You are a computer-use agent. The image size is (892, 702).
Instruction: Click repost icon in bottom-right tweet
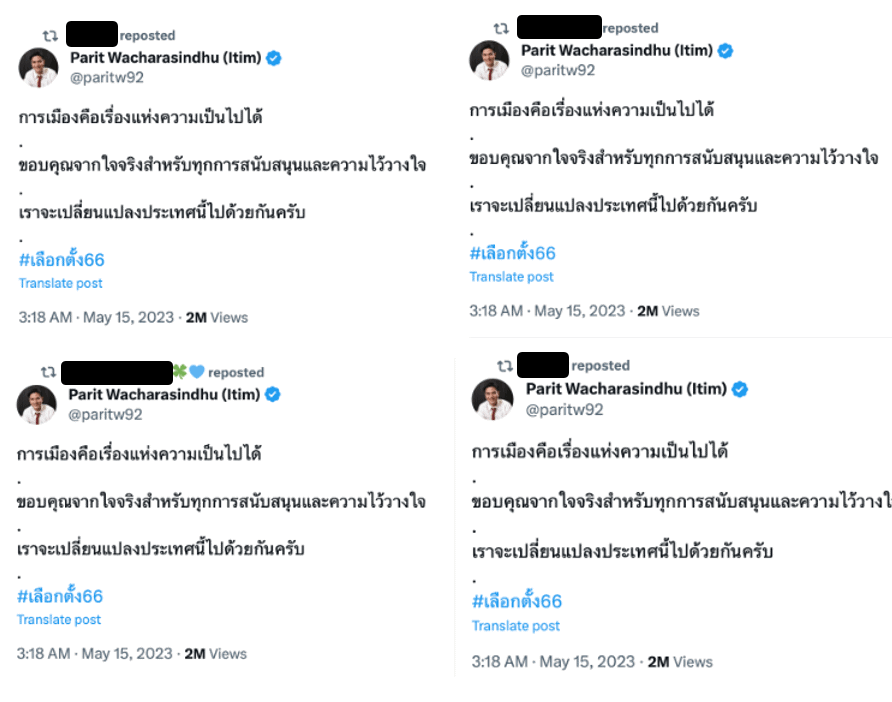505,365
